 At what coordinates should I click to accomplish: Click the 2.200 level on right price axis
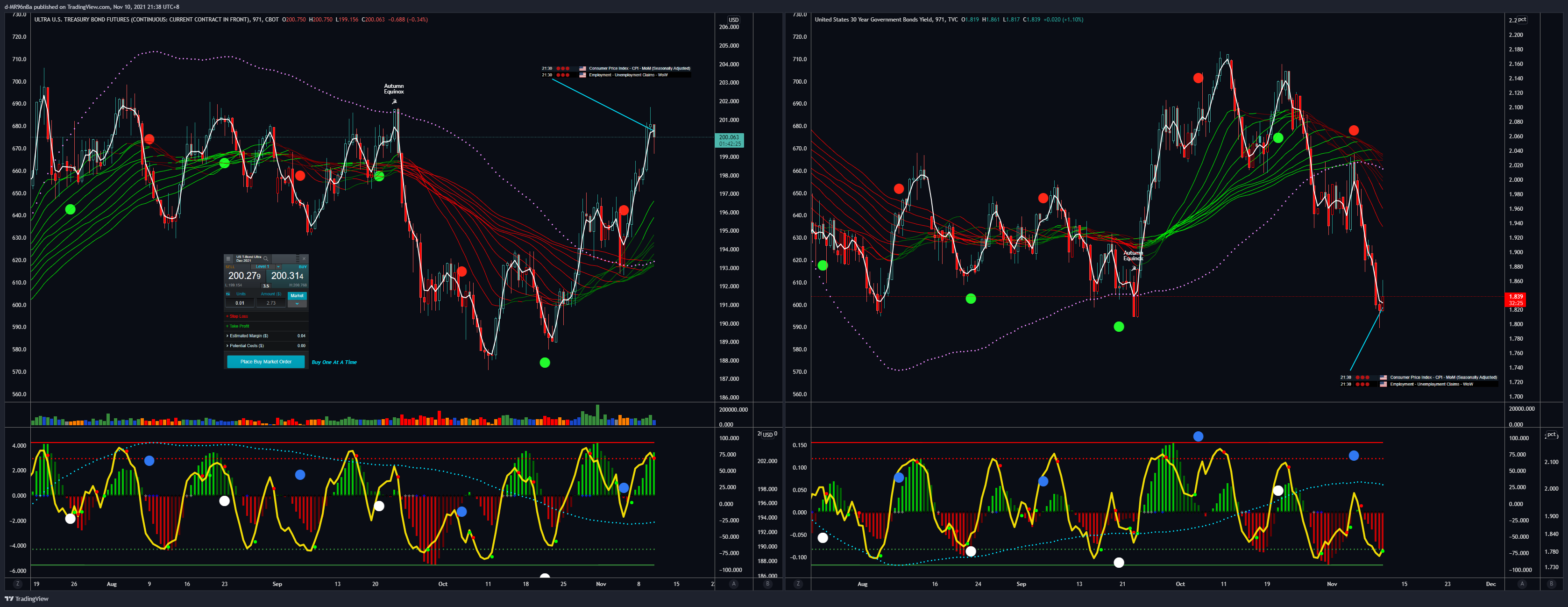coord(1516,35)
